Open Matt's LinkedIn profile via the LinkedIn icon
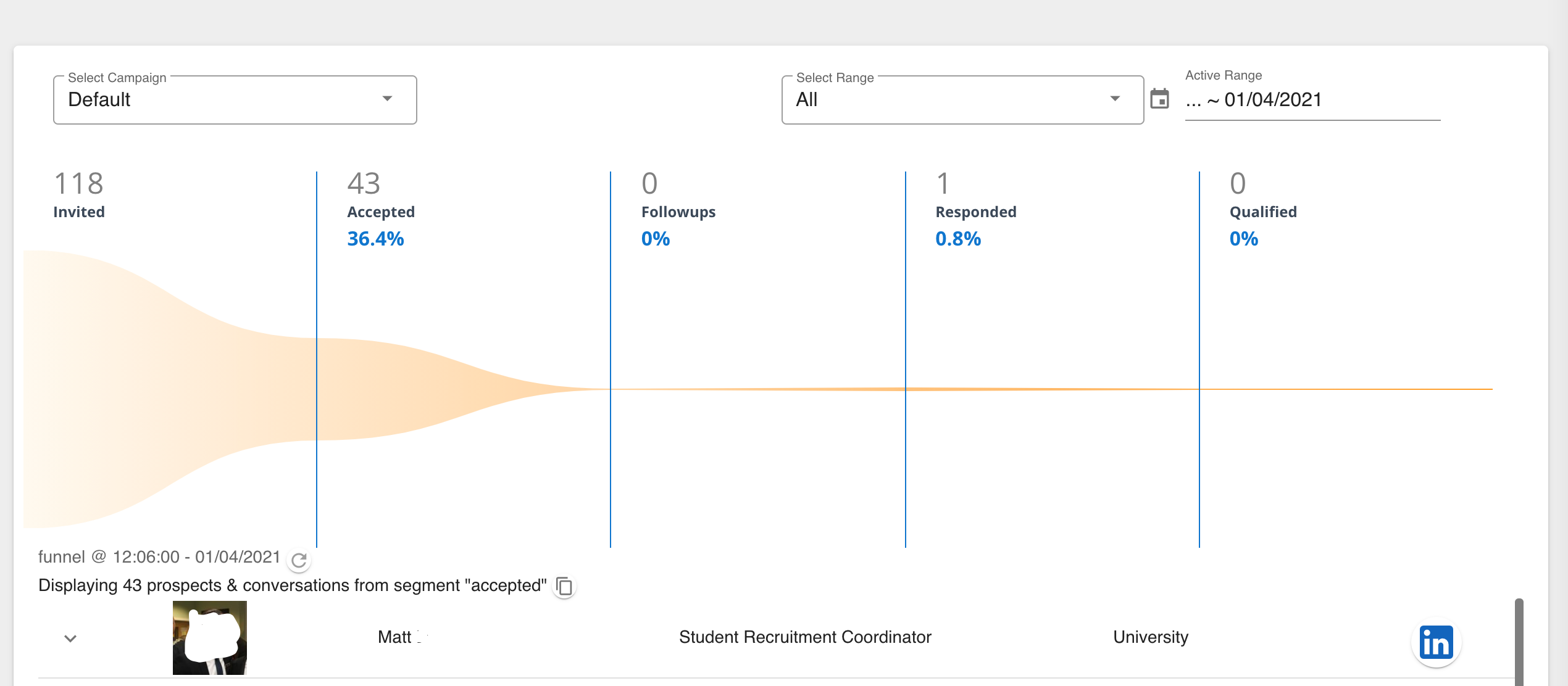The image size is (1568, 686). tap(1435, 642)
